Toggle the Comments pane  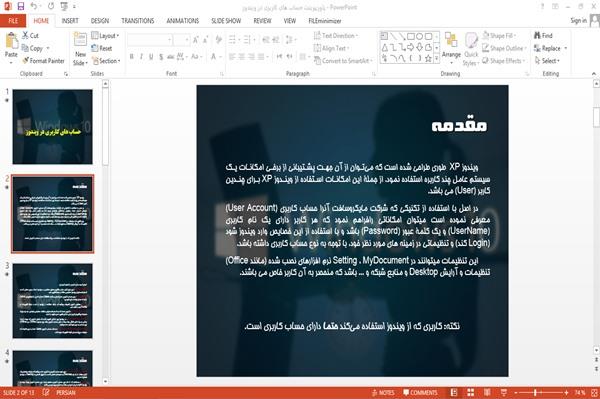tap(420, 392)
